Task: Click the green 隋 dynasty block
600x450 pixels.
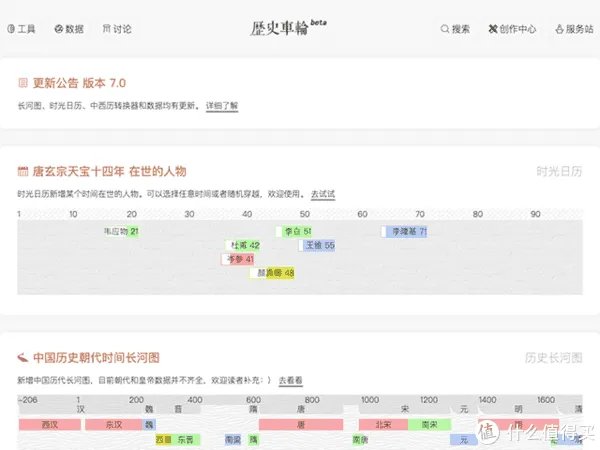Action: tap(253, 440)
